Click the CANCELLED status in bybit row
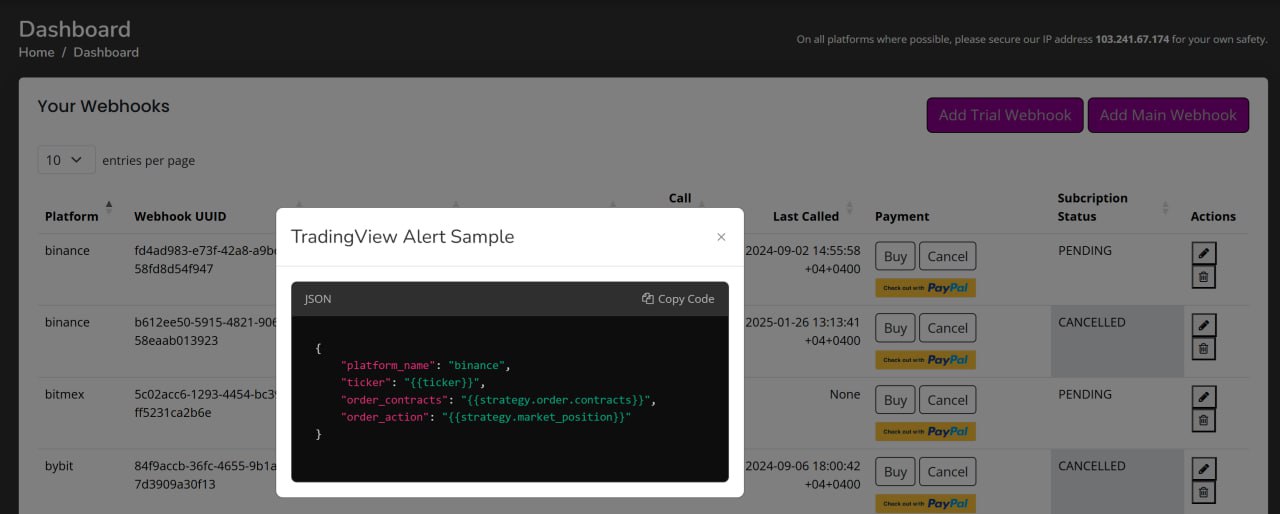Screen dimensions: 1280x514 tap(1092, 466)
